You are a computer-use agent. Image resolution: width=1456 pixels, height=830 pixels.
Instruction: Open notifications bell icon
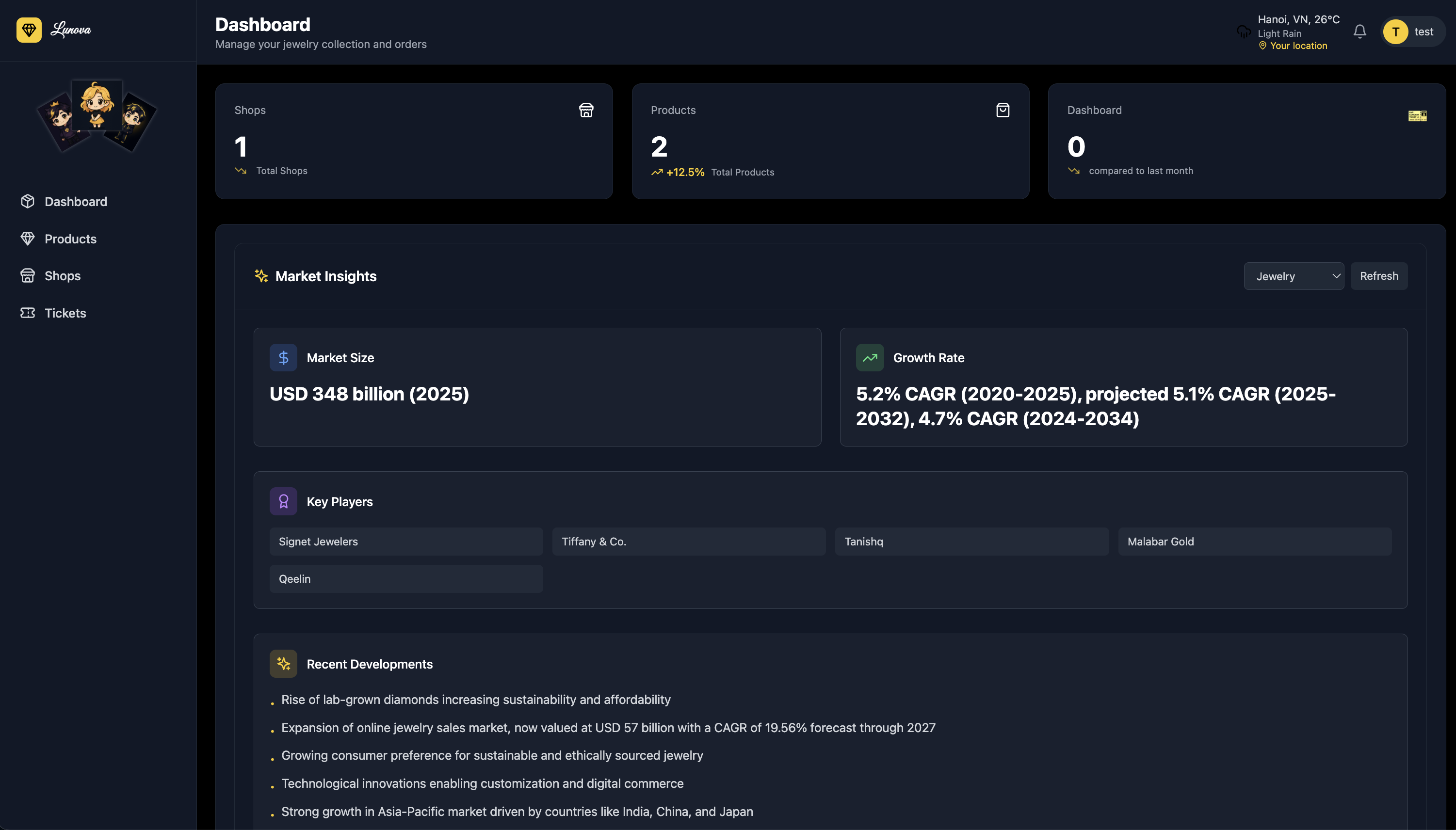coord(1359,32)
